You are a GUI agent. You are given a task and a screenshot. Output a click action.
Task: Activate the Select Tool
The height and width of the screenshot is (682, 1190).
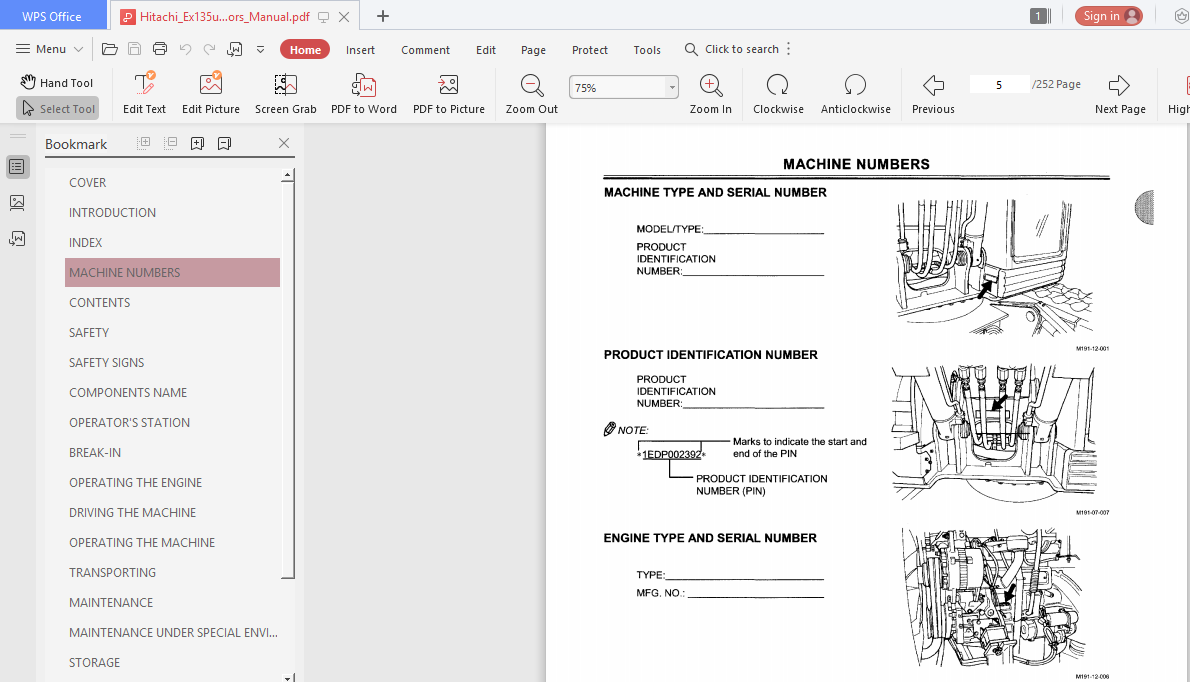pos(58,108)
